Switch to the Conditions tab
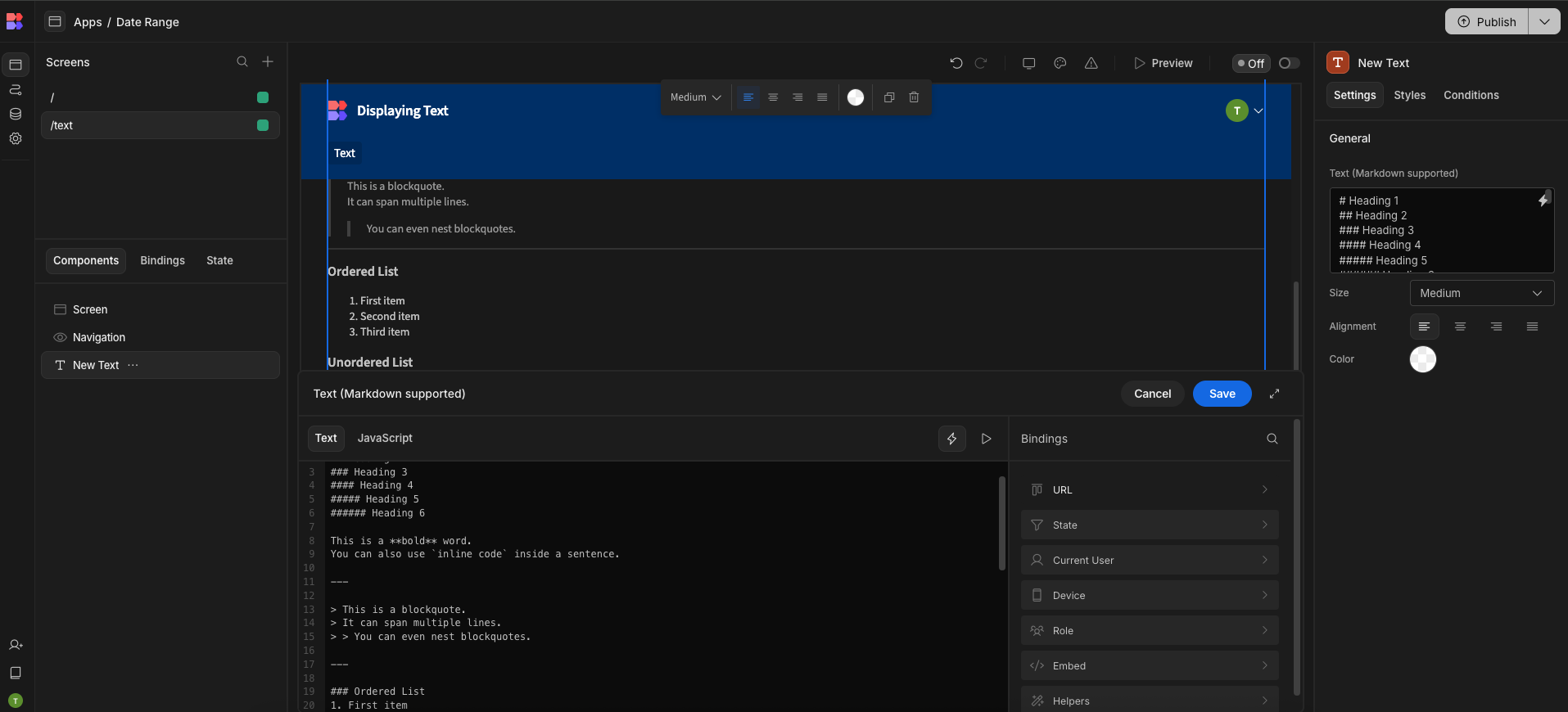Image resolution: width=1568 pixels, height=712 pixels. point(1471,95)
